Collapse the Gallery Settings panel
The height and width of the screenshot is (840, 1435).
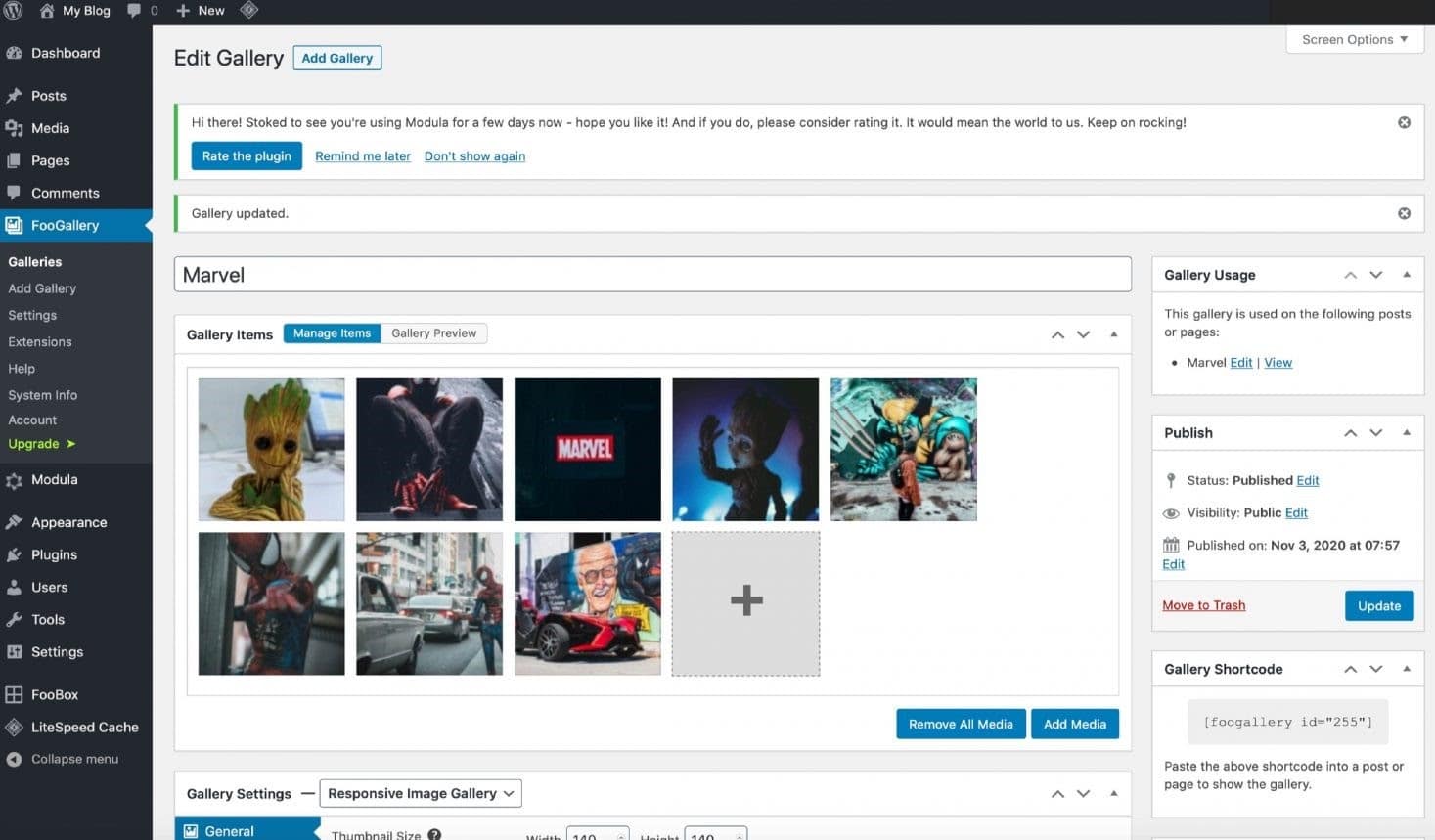[x=1113, y=793]
